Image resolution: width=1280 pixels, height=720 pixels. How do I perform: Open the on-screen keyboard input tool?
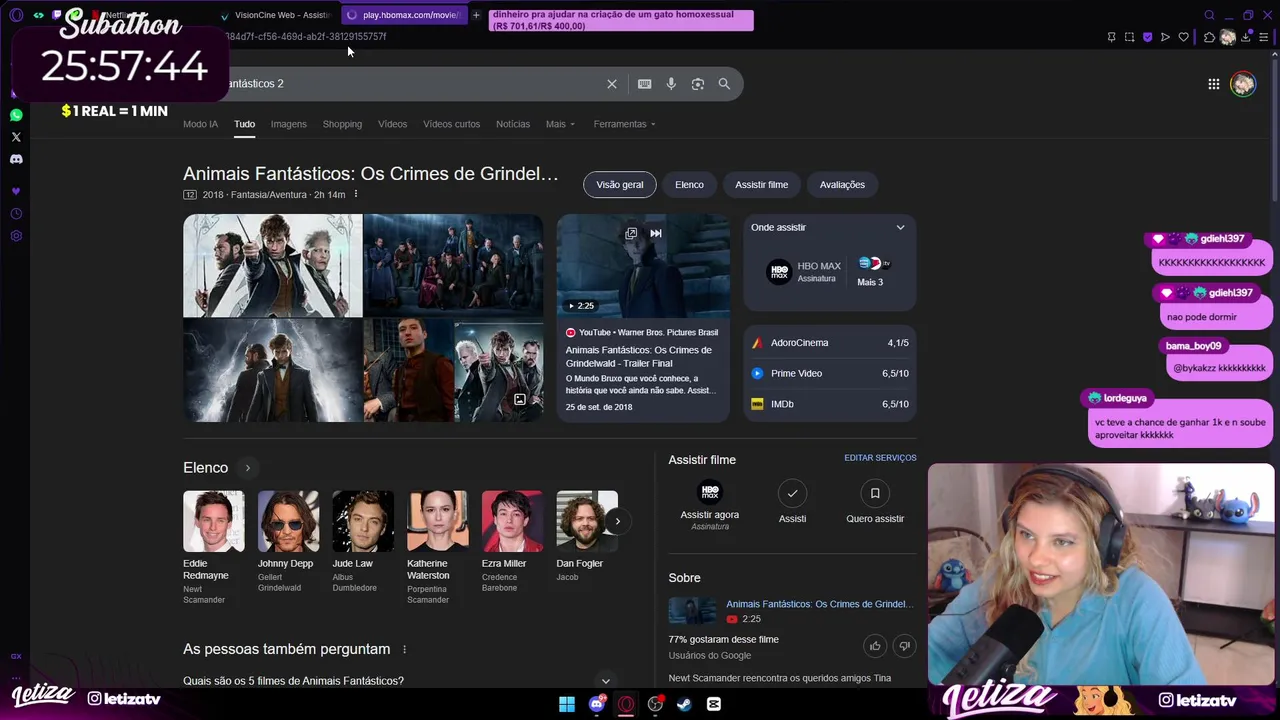(x=645, y=84)
